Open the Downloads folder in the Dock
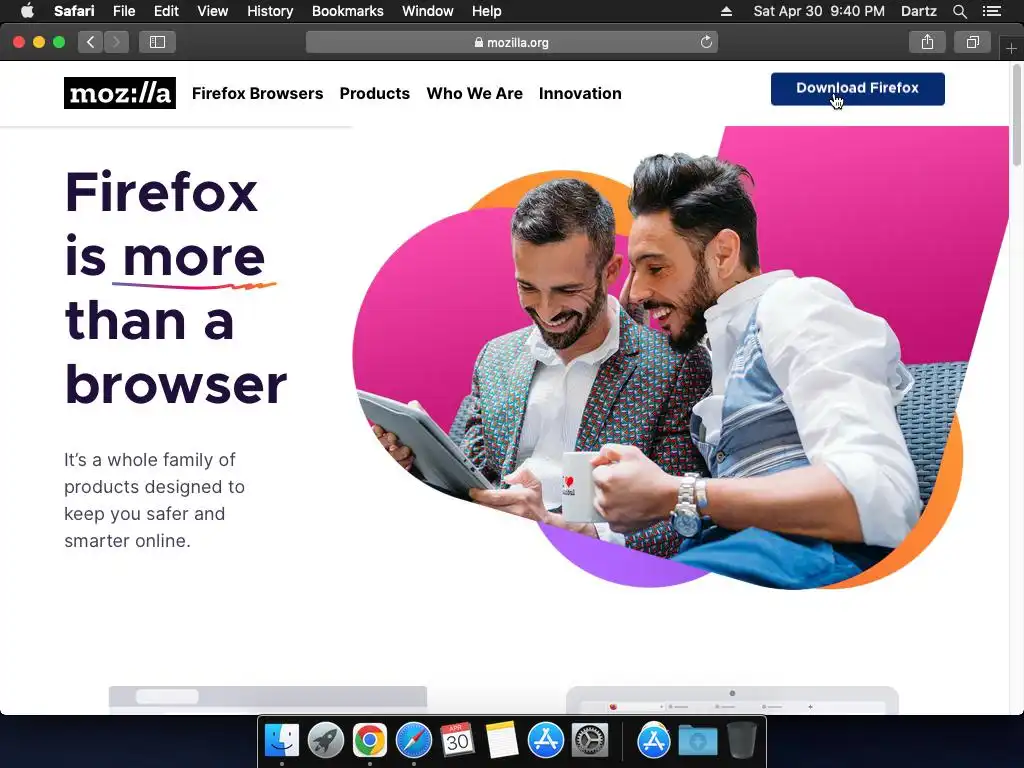 point(697,741)
